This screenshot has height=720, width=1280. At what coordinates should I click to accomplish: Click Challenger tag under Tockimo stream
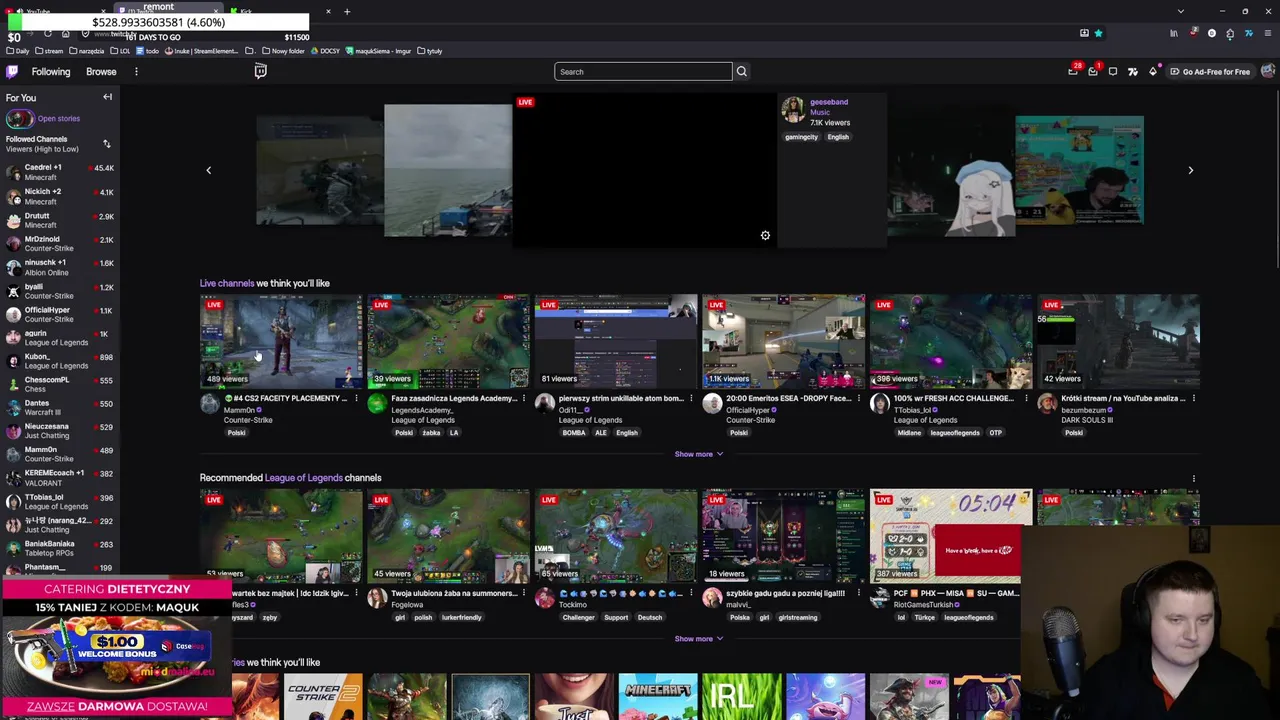(578, 618)
